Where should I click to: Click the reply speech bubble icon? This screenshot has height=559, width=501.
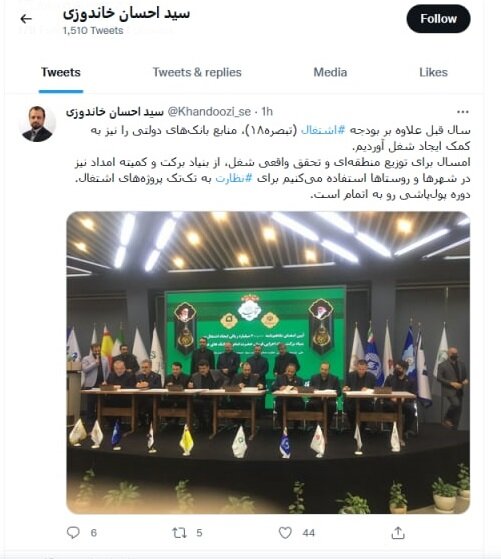click(73, 533)
